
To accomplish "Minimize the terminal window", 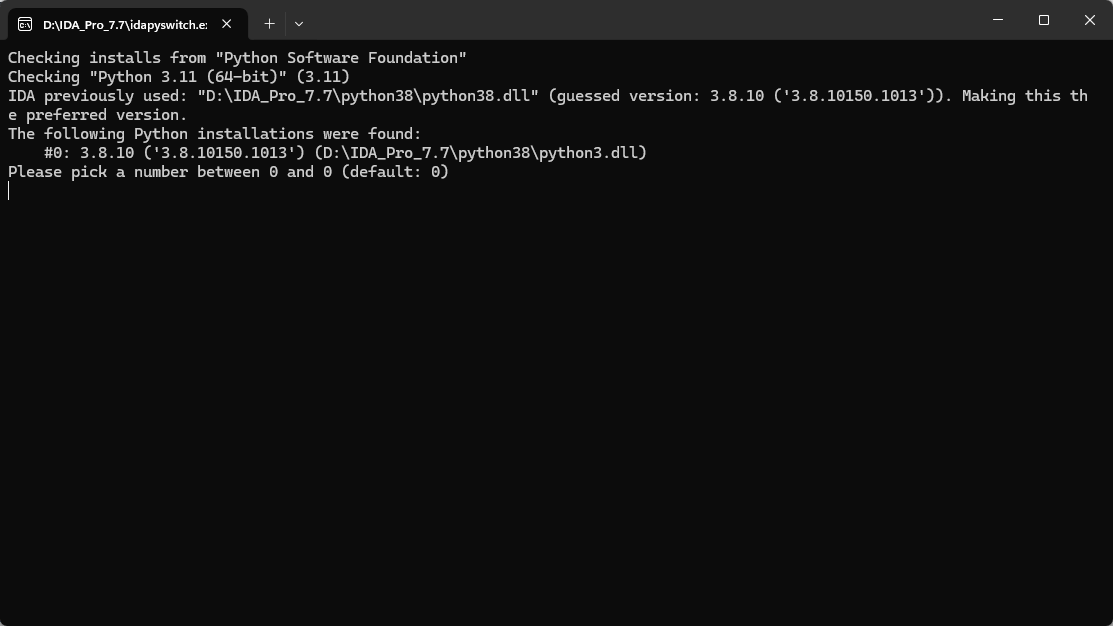I will [998, 20].
